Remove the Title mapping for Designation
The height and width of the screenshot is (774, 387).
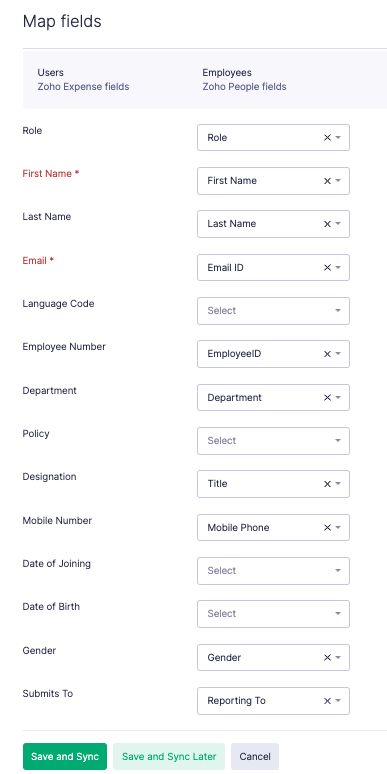tap(327, 484)
